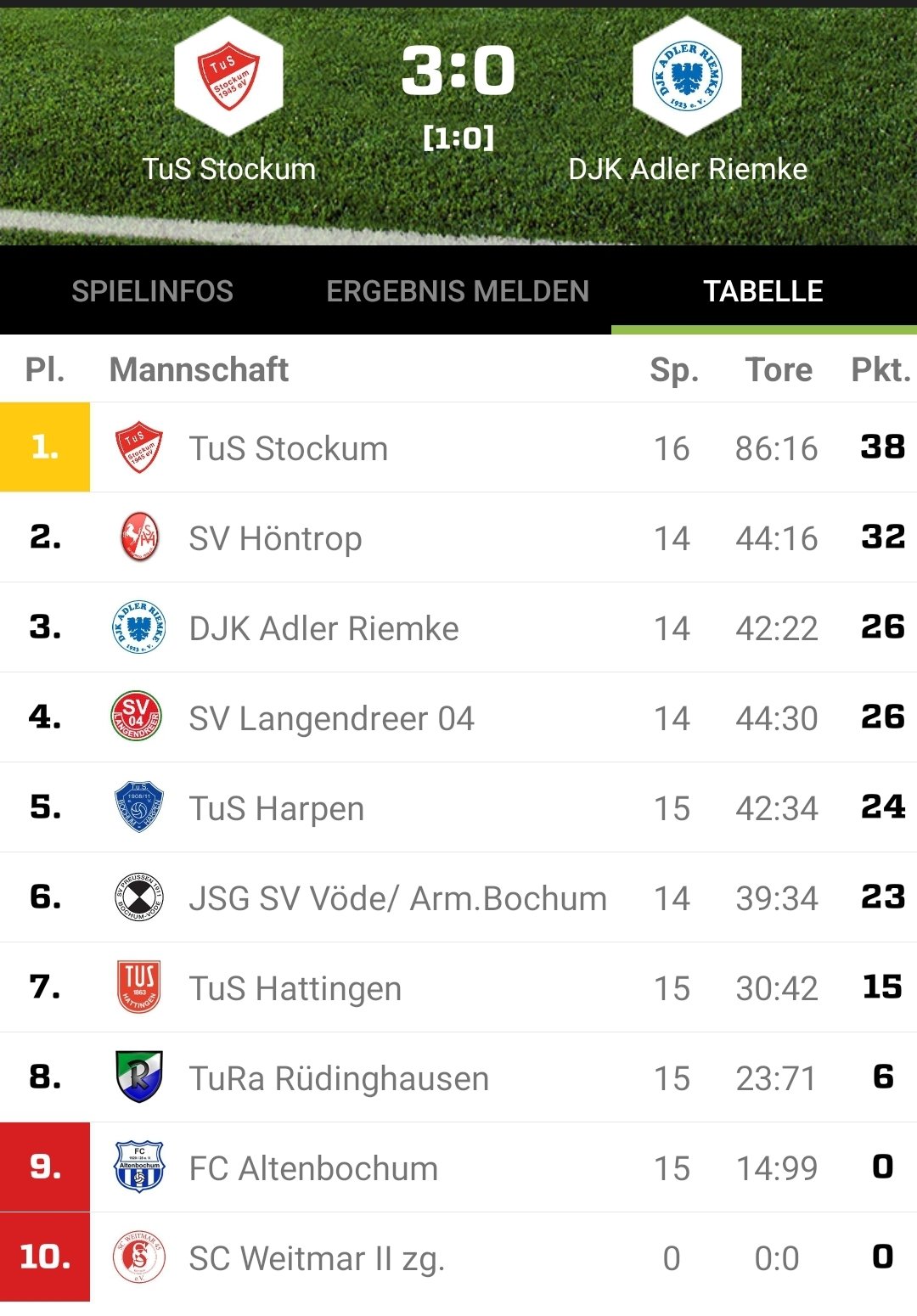Tap the FC Altenbochum crest
Viewport: 917px width, 1316px height.
138,1167
